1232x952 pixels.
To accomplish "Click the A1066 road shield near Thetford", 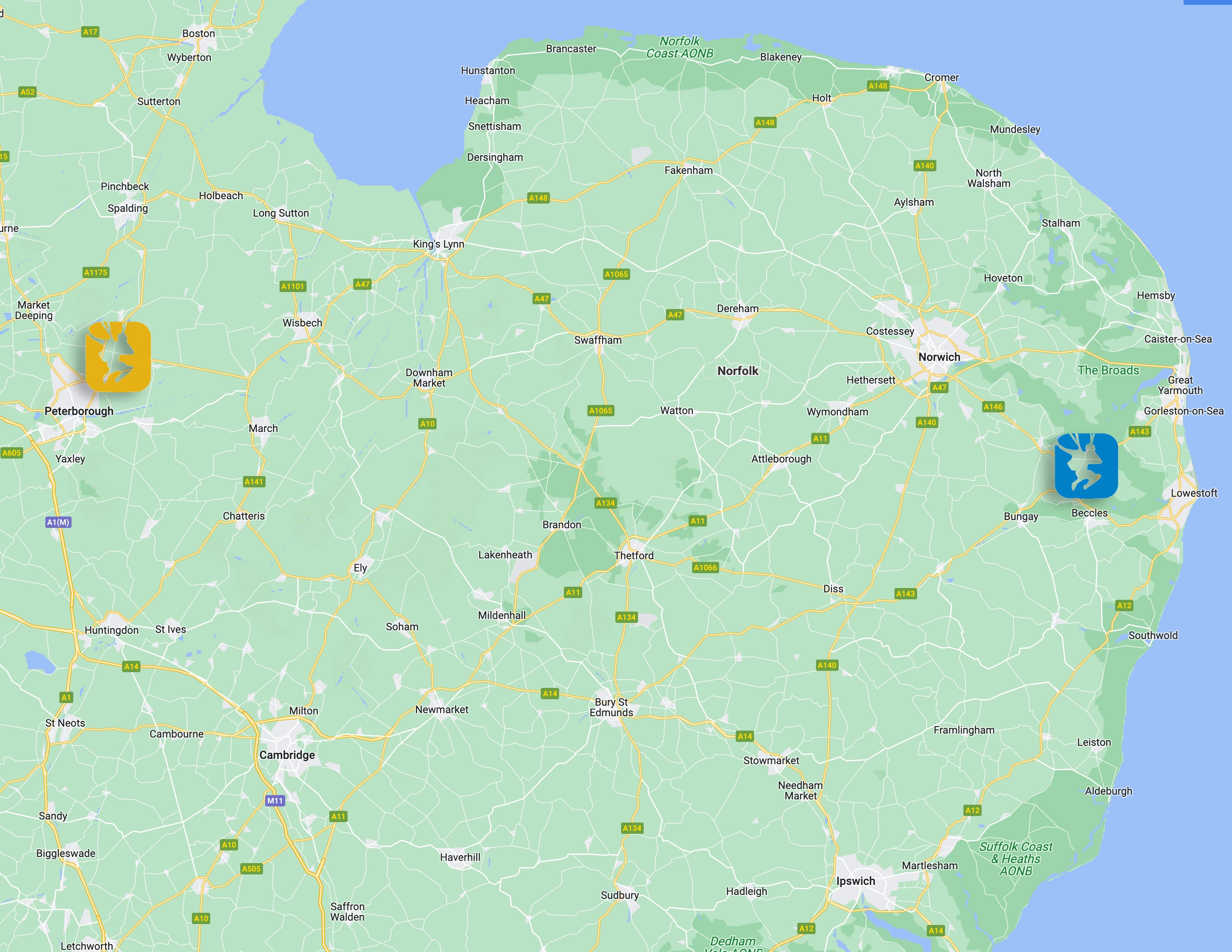I will point(705,568).
